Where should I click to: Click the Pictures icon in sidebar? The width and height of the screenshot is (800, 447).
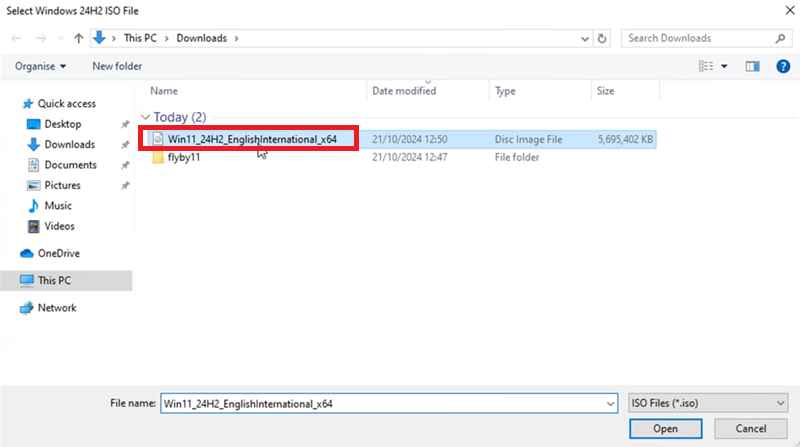(33, 185)
